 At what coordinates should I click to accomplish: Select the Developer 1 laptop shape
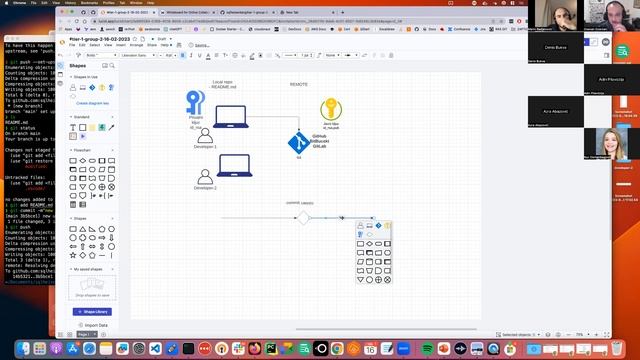tap(231, 117)
